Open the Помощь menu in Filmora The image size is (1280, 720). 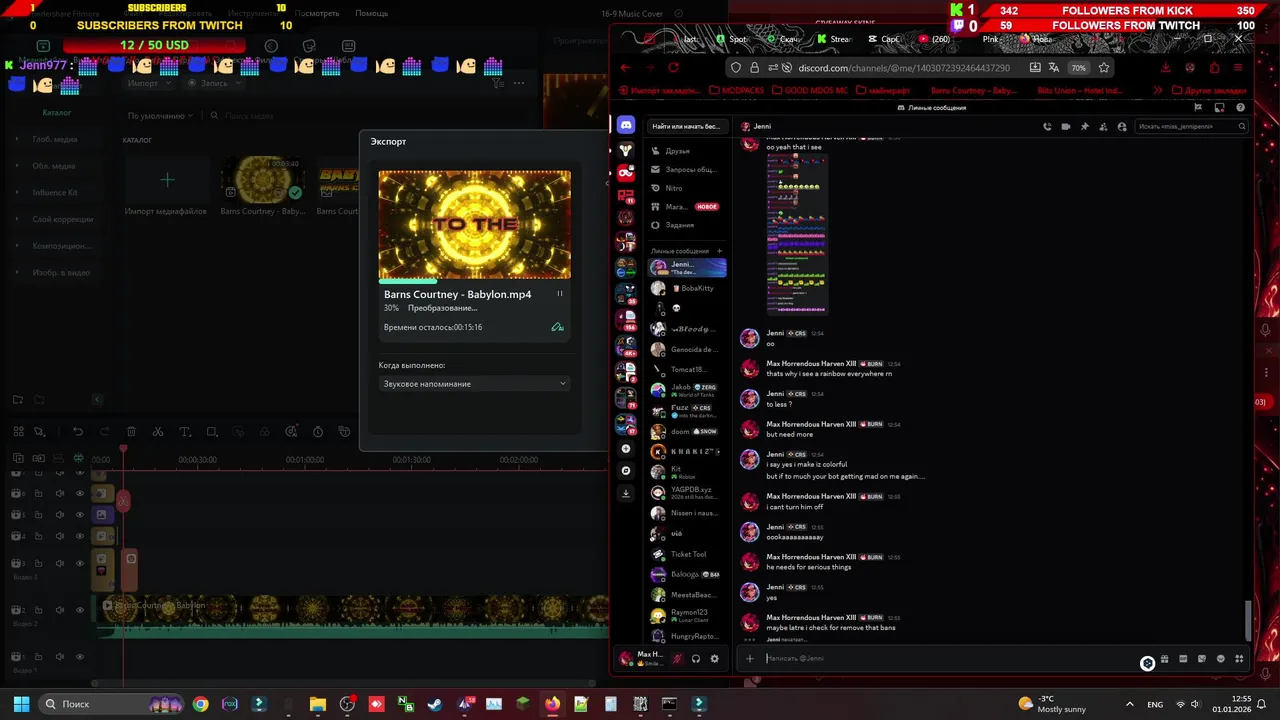pos(371,13)
